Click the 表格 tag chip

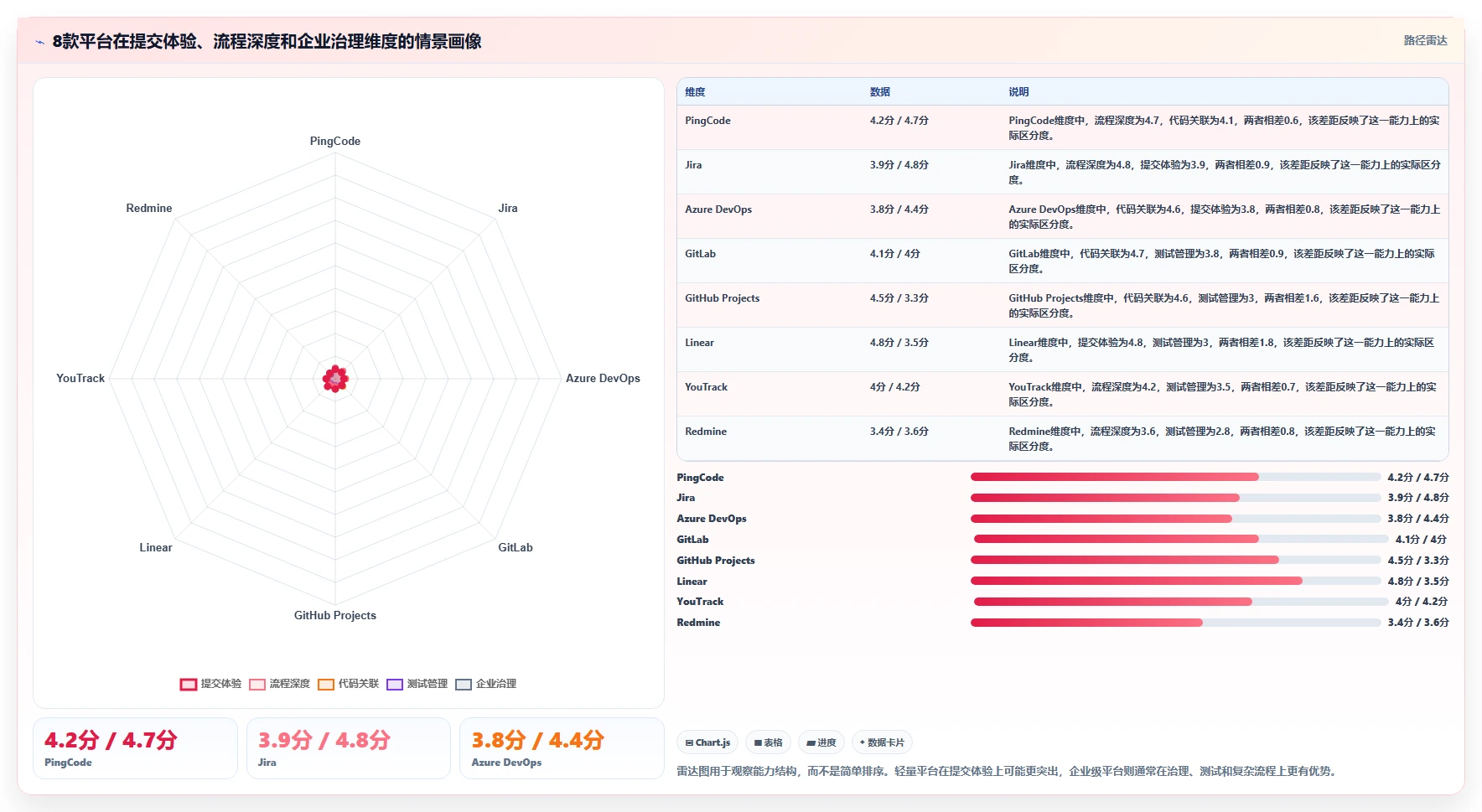coord(769,742)
